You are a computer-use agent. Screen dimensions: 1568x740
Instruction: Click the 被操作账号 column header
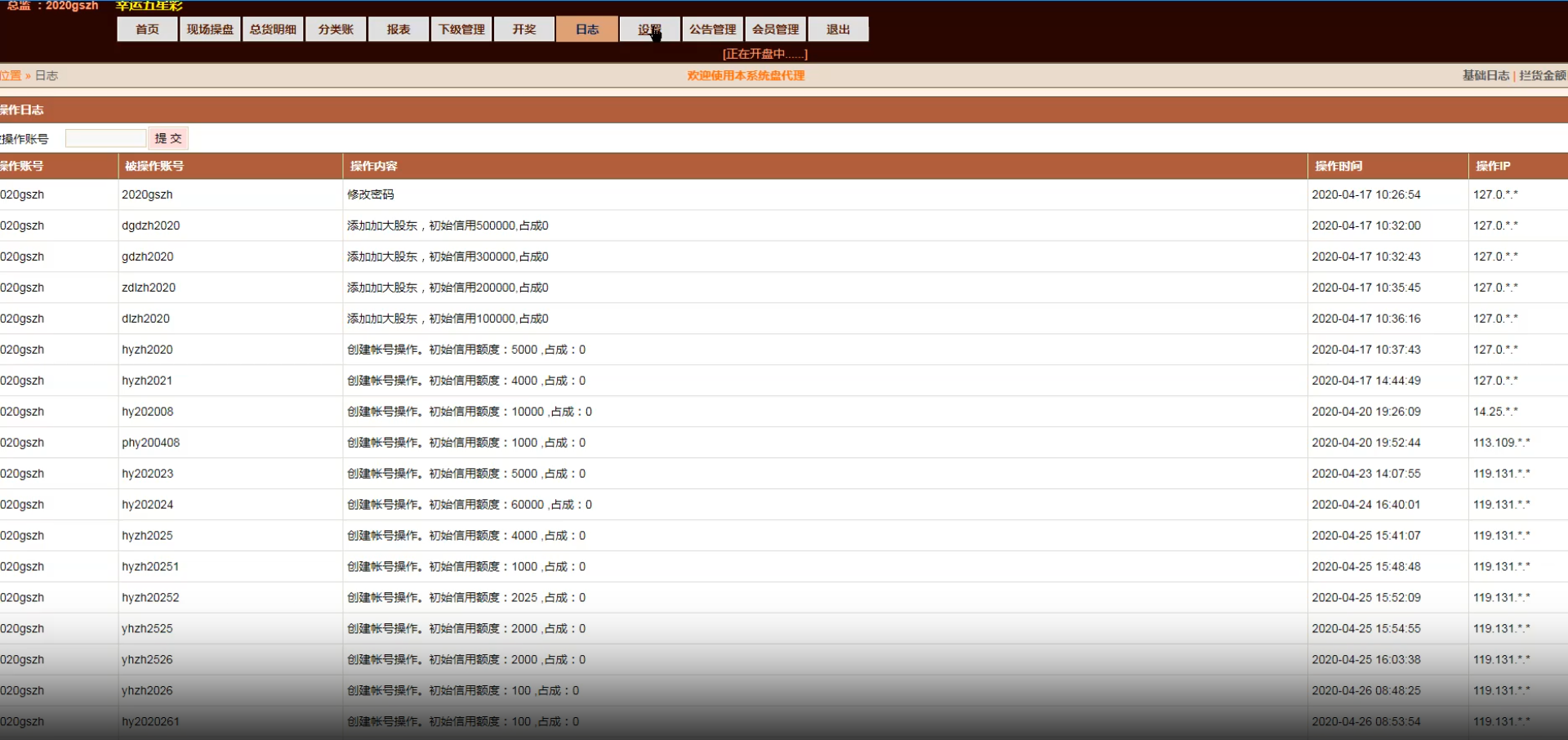154,166
